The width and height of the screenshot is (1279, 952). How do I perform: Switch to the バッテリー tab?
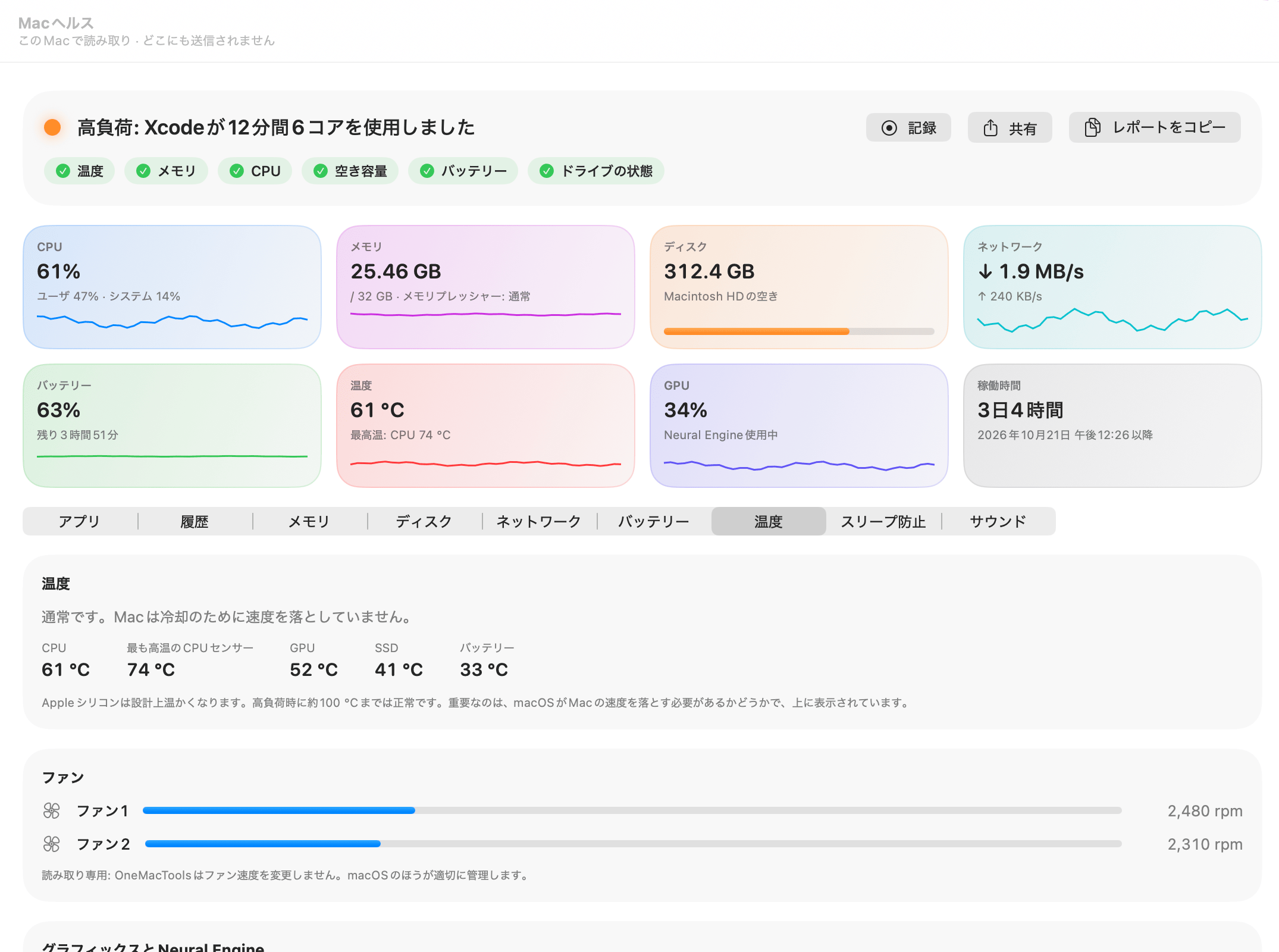coord(654,522)
